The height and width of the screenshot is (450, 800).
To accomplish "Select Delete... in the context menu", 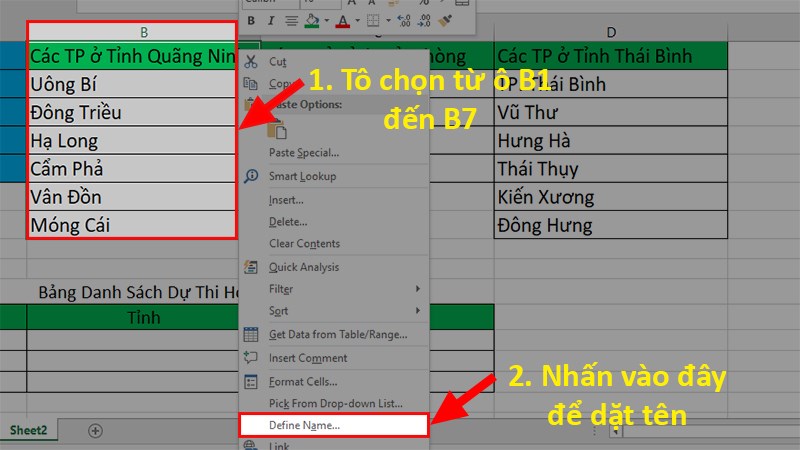I will click(x=334, y=222).
